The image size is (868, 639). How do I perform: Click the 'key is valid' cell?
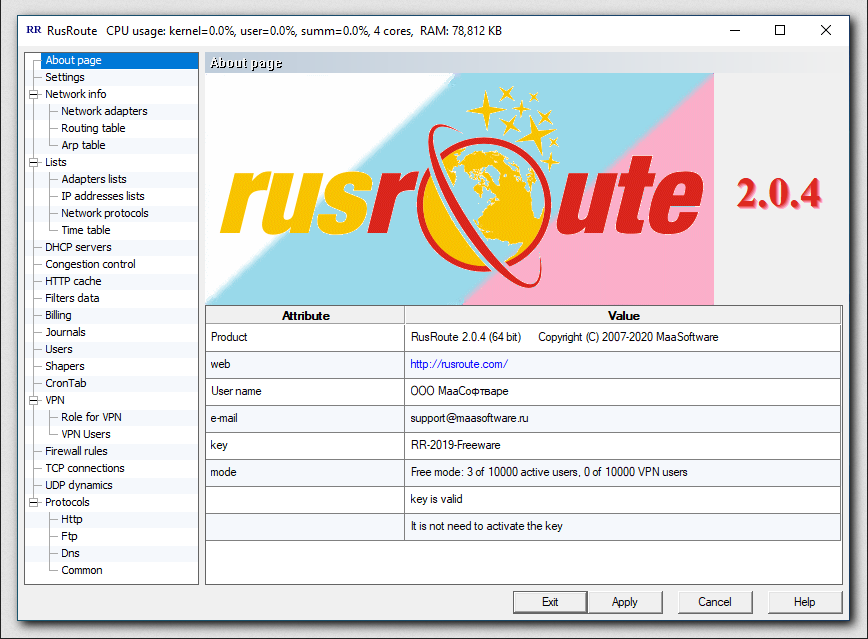pos(623,499)
